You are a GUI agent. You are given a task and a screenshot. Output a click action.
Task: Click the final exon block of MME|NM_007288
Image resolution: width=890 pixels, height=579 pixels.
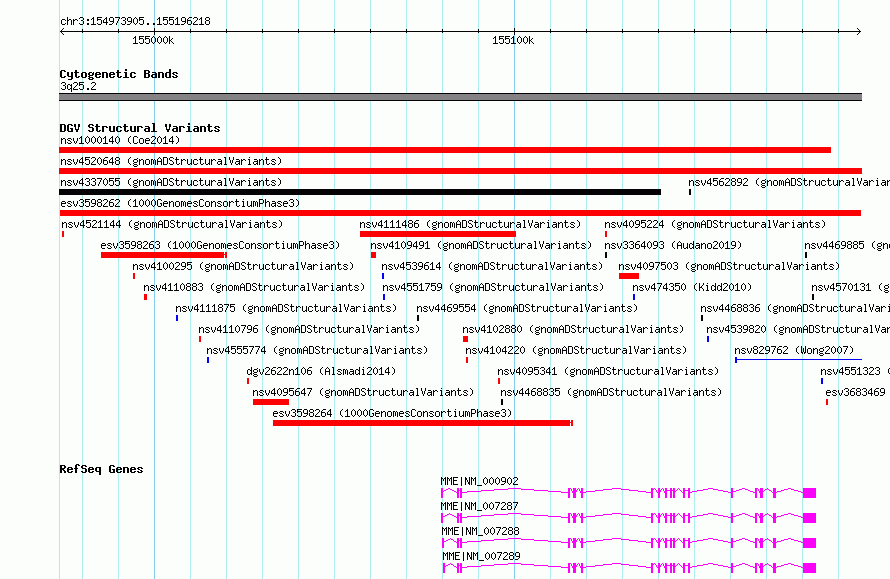pos(809,543)
